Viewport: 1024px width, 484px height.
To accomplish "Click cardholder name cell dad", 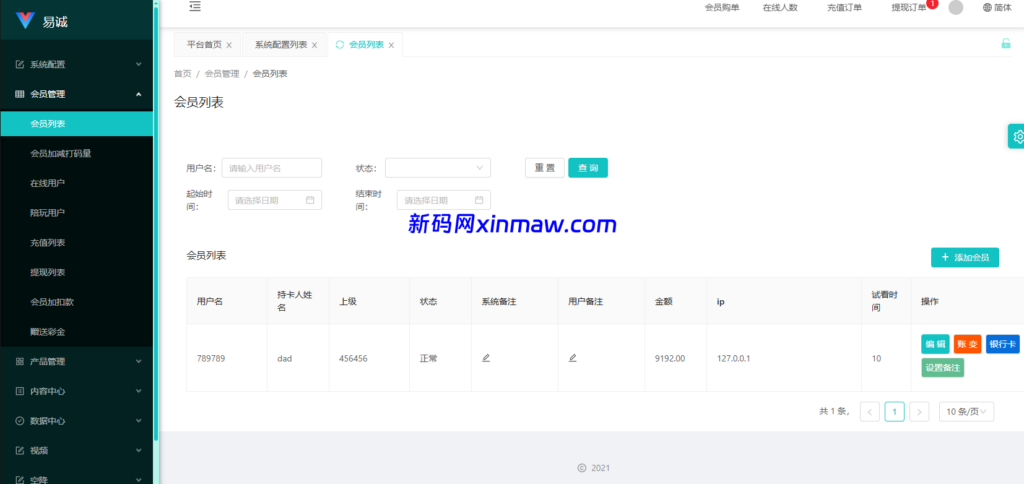I will click(284, 358).
